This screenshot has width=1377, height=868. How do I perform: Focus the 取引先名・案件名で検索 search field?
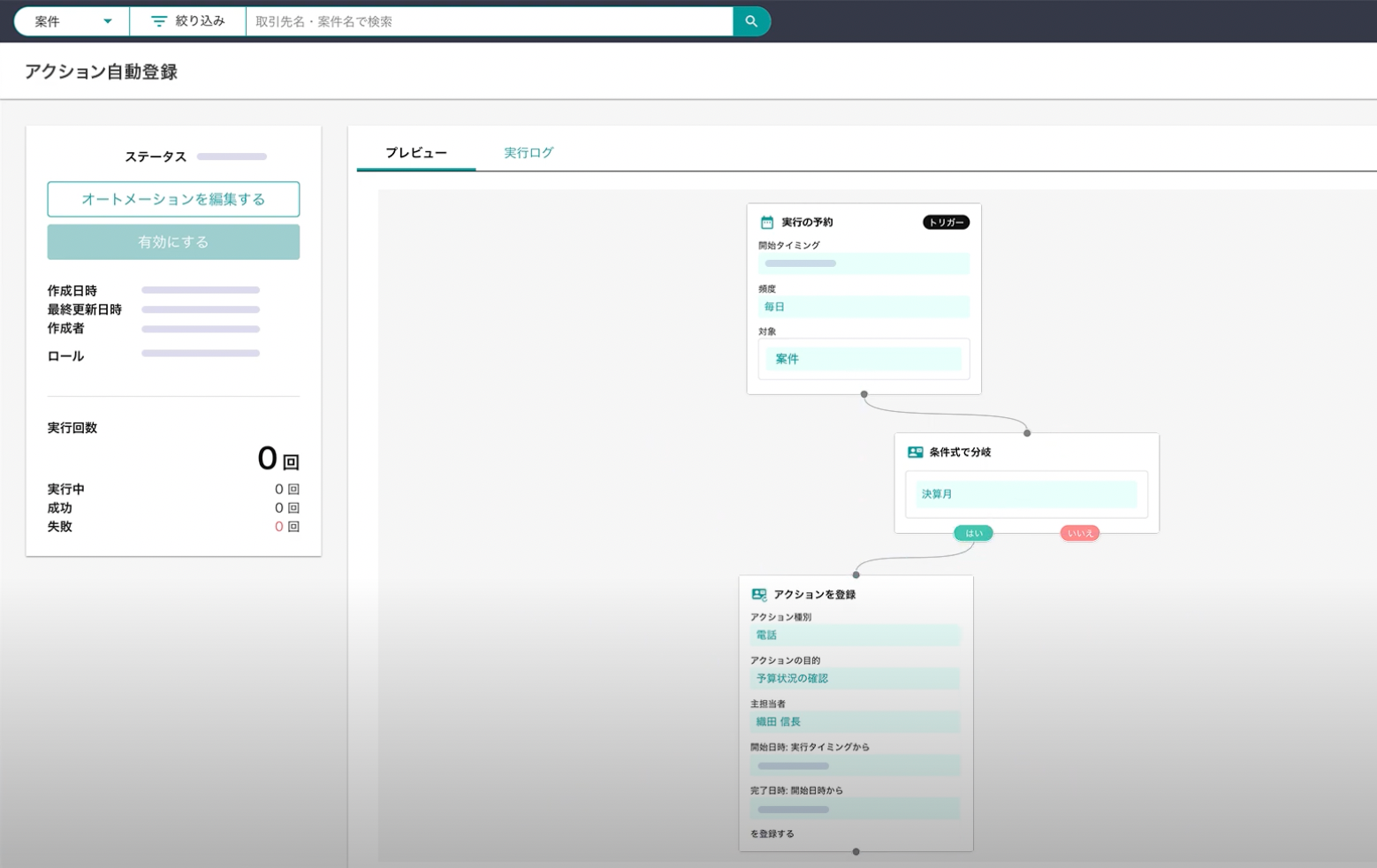coord(490,21)
